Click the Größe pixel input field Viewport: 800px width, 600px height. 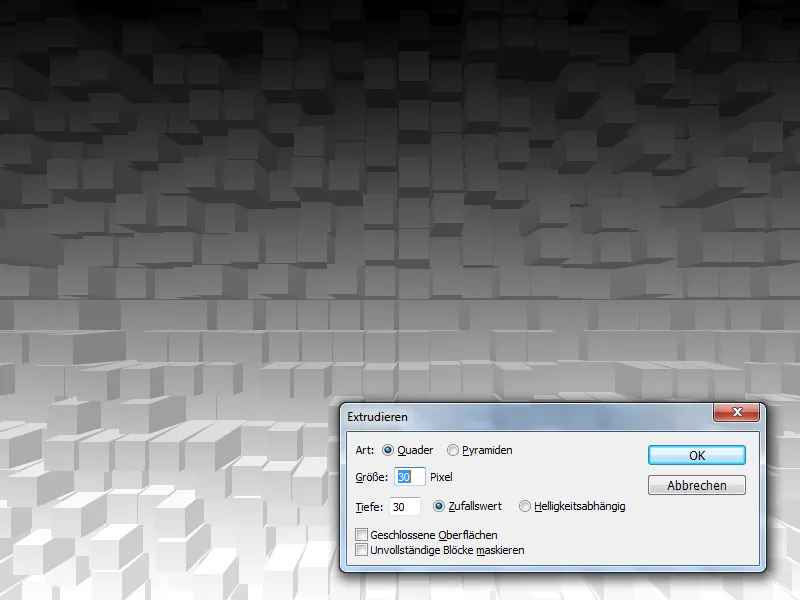(409, 477)
